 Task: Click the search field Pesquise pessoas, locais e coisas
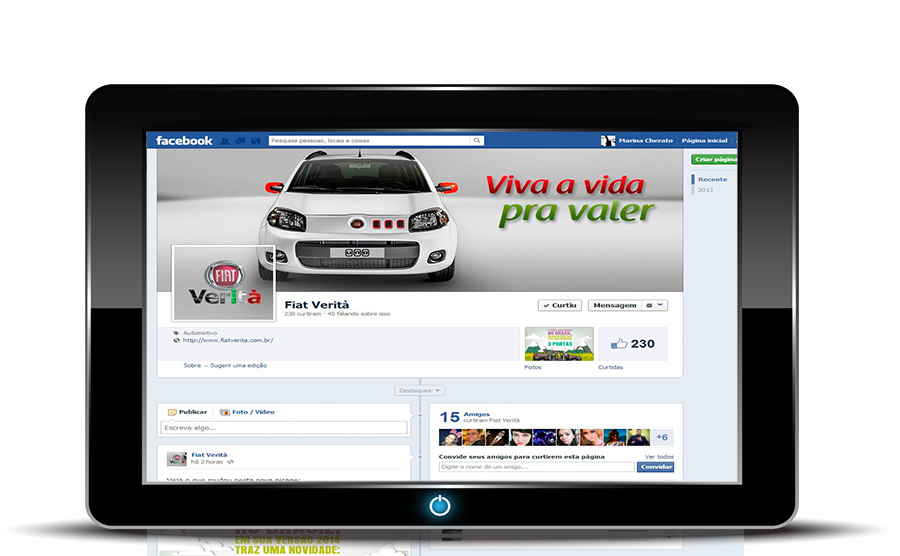tap(370, 141)
